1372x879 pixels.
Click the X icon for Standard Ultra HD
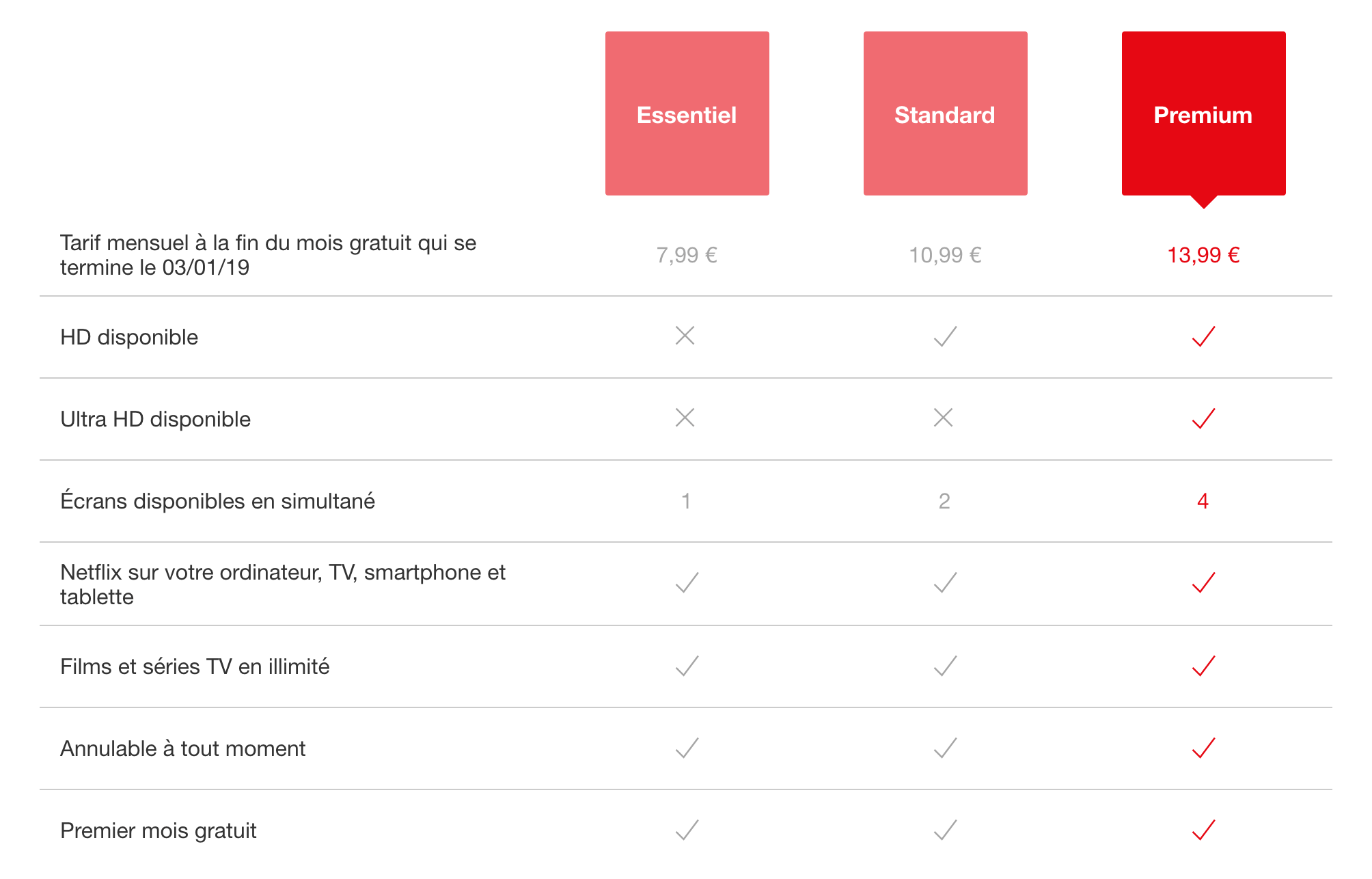pos(943,418)
